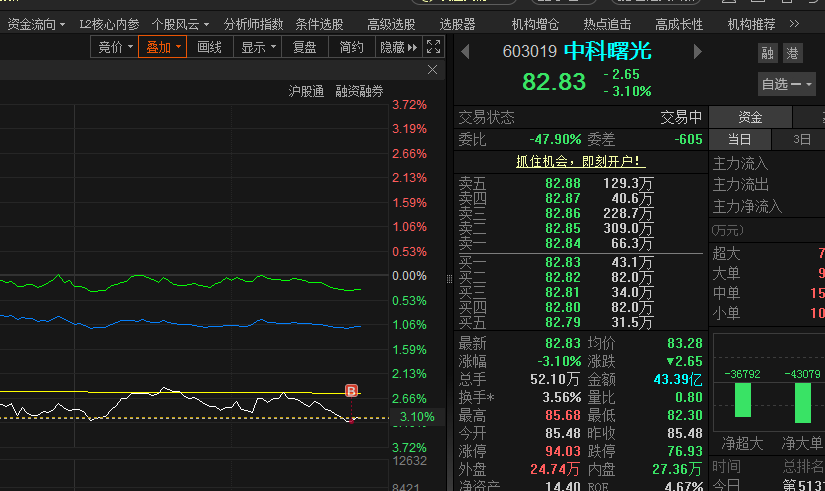This screenshot has height=491, width=825.
Task: Click the 隐藏 hide panel button
Action: (398, 47)
